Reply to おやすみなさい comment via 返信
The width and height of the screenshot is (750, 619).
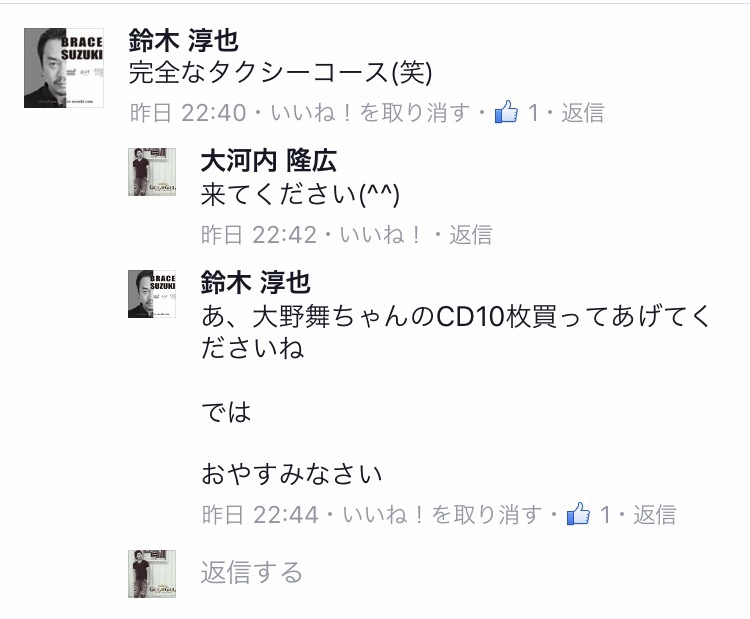(655, 515)
